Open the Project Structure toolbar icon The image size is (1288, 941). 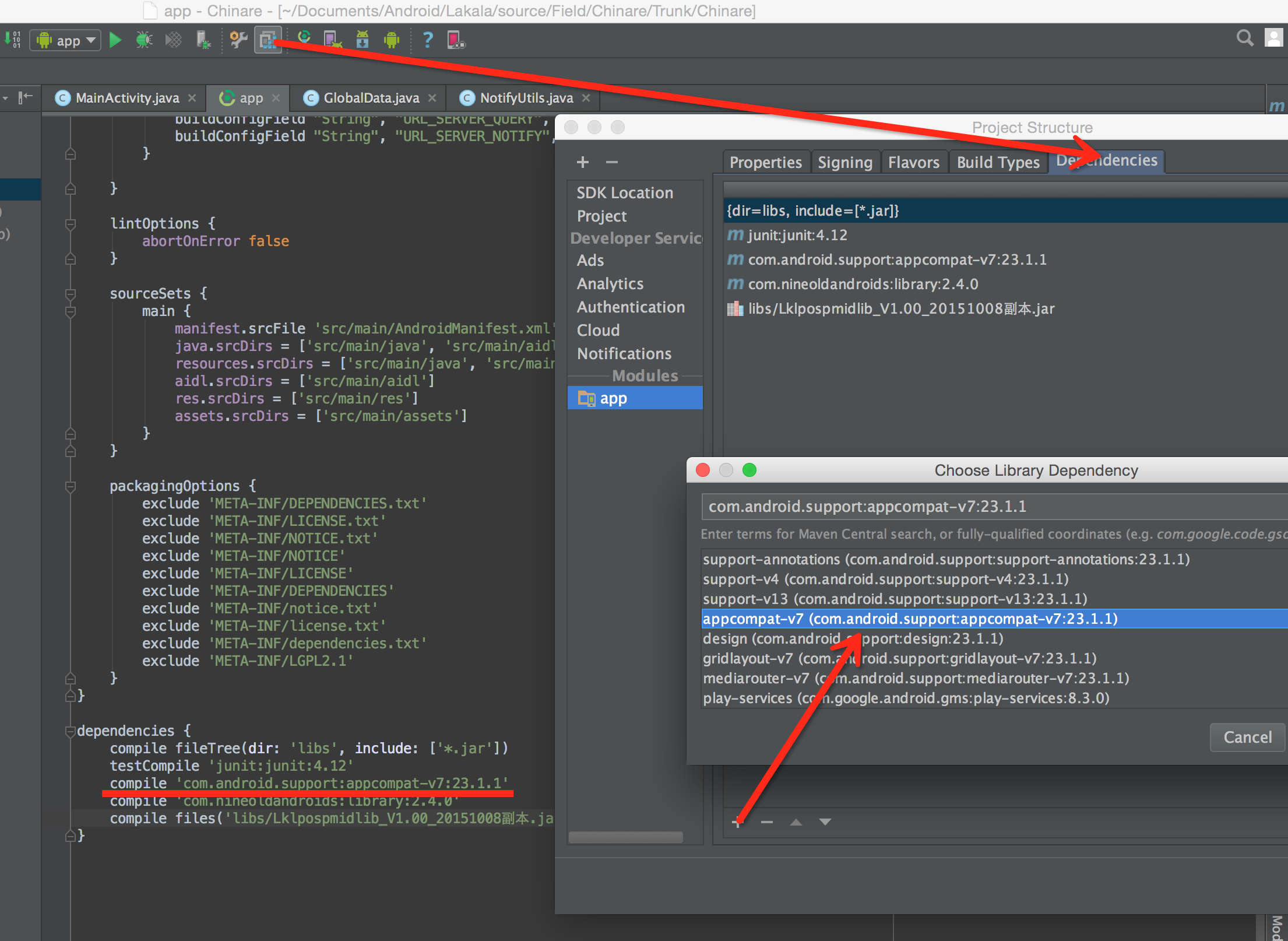click(268, 40)
